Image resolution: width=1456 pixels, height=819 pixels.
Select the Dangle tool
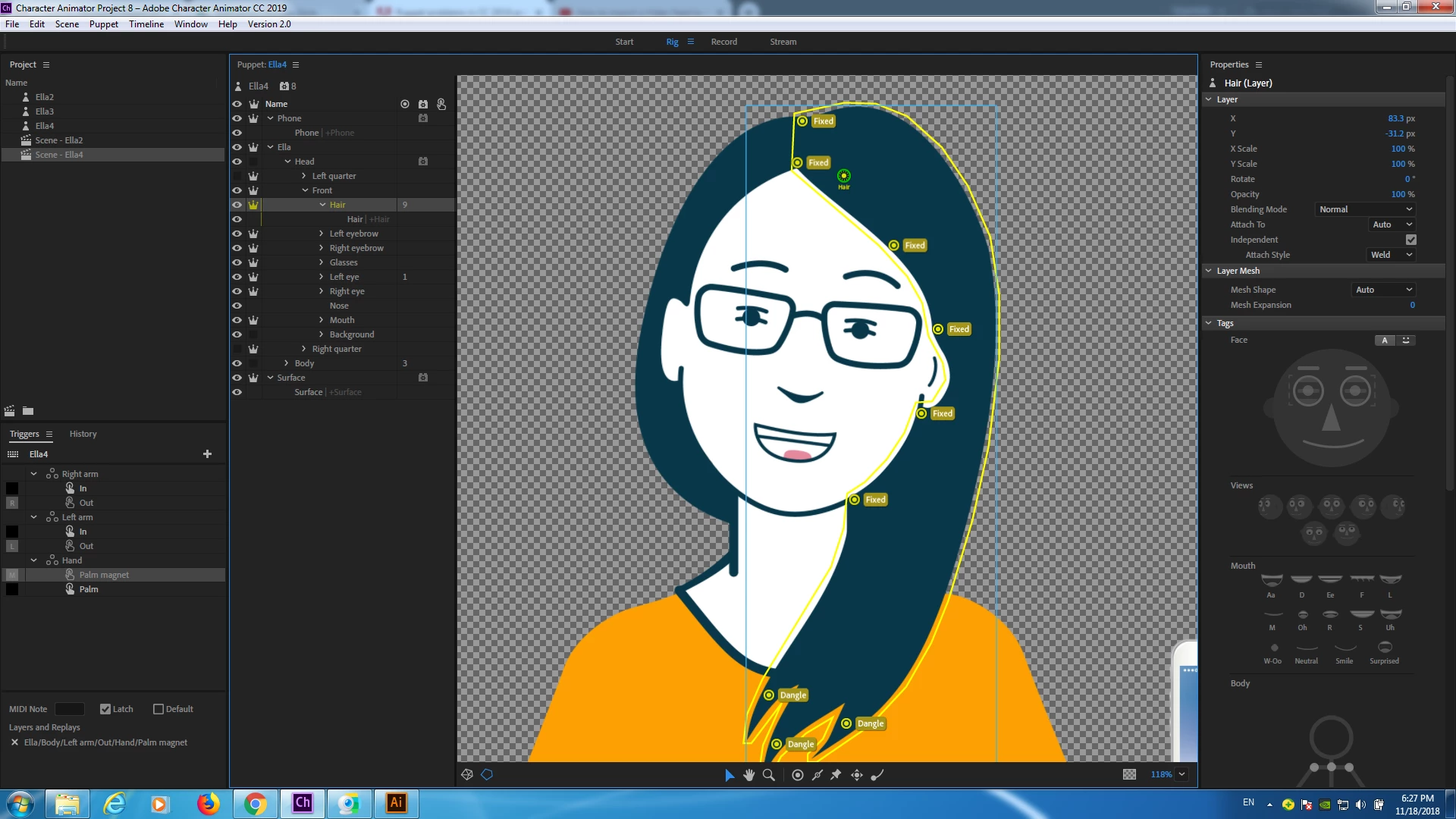pyautogui.click(x=877, y=774)
